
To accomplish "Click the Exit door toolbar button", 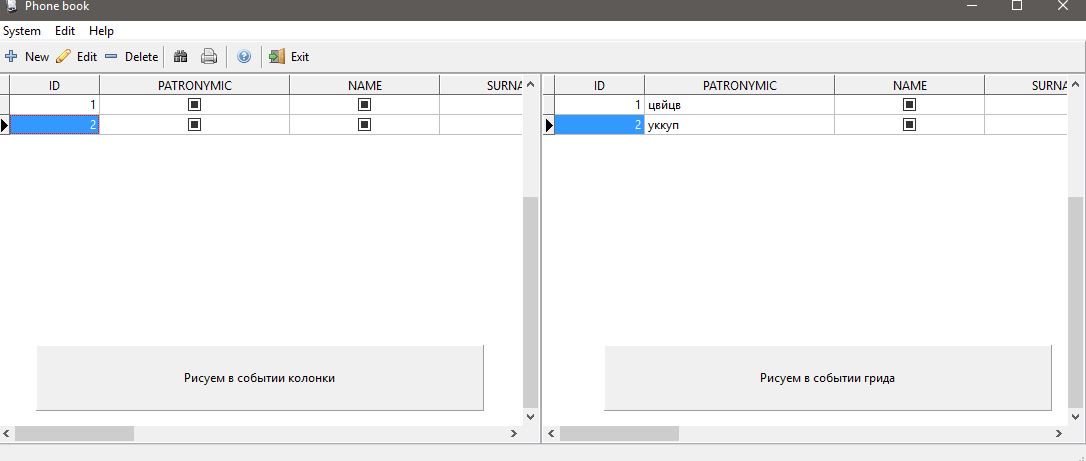I will pos(289,57).
